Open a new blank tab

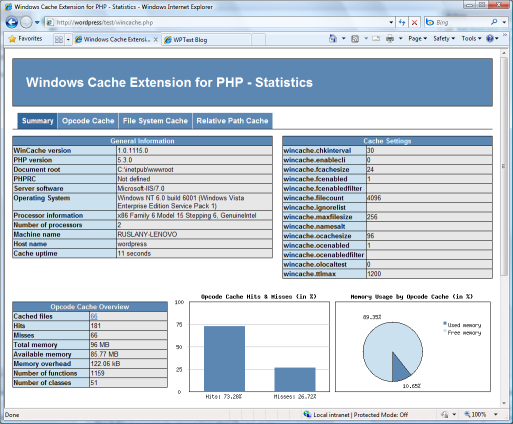(258, 40)
